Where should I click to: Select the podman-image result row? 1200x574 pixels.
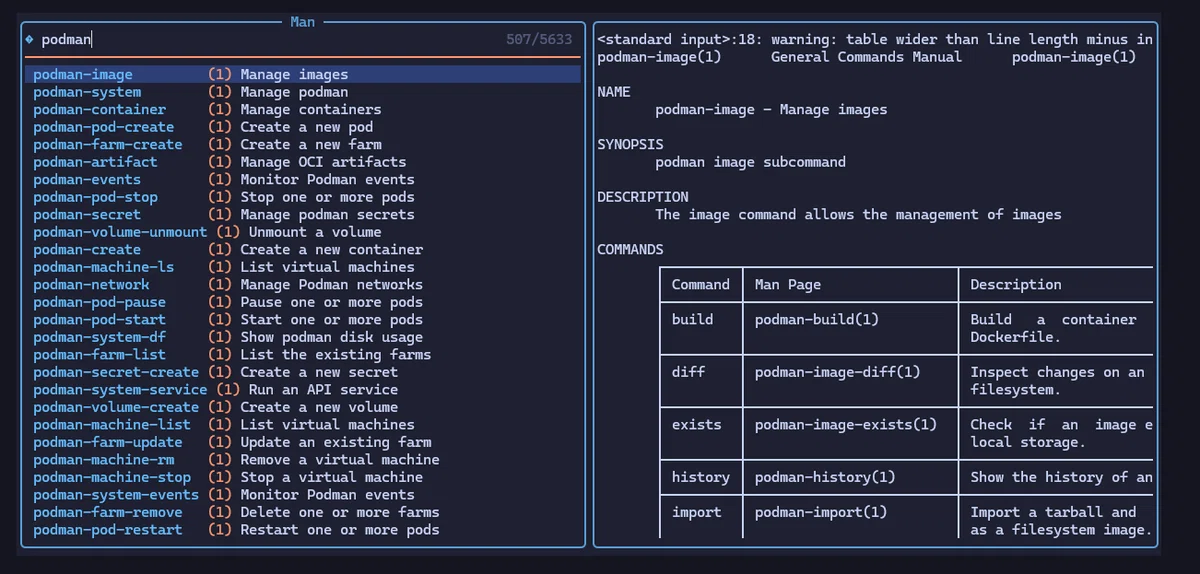click(x=302, y=74)
